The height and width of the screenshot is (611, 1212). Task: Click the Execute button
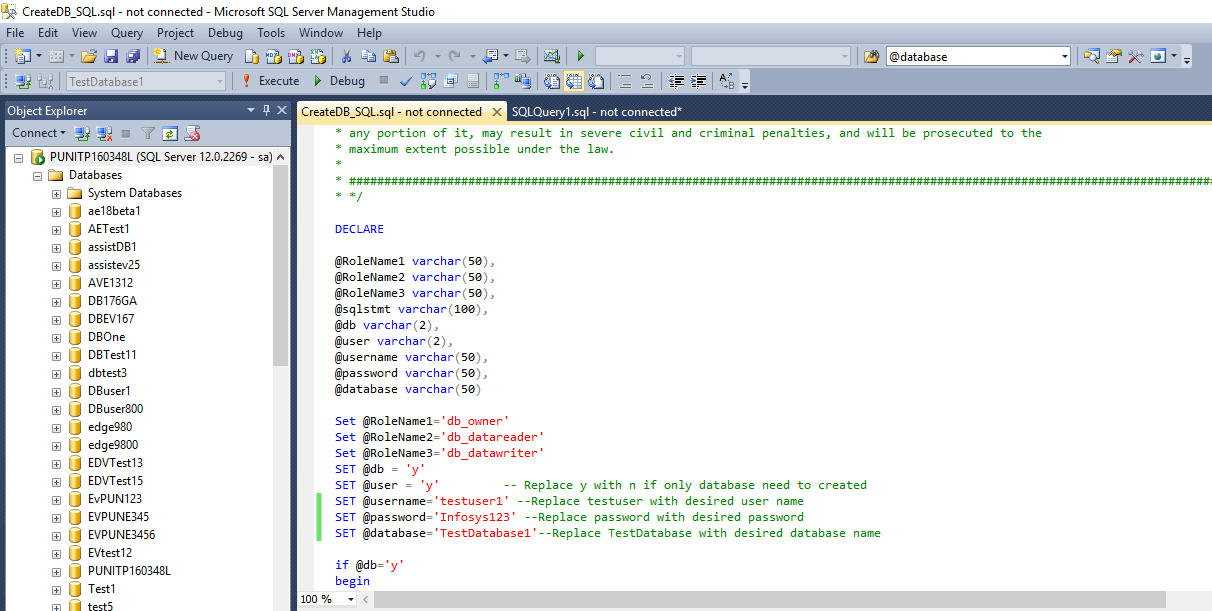click(x=269, y=81)
